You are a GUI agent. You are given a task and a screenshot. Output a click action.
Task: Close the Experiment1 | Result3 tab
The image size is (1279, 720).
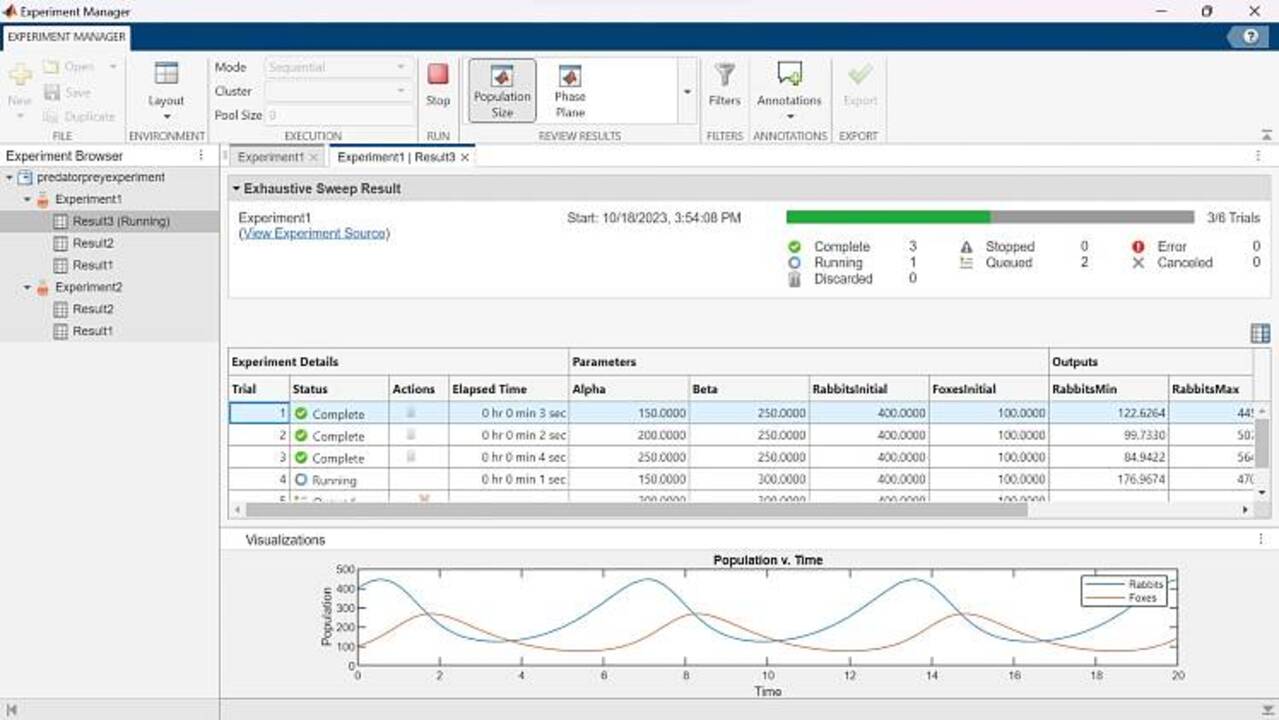(465, 158)
